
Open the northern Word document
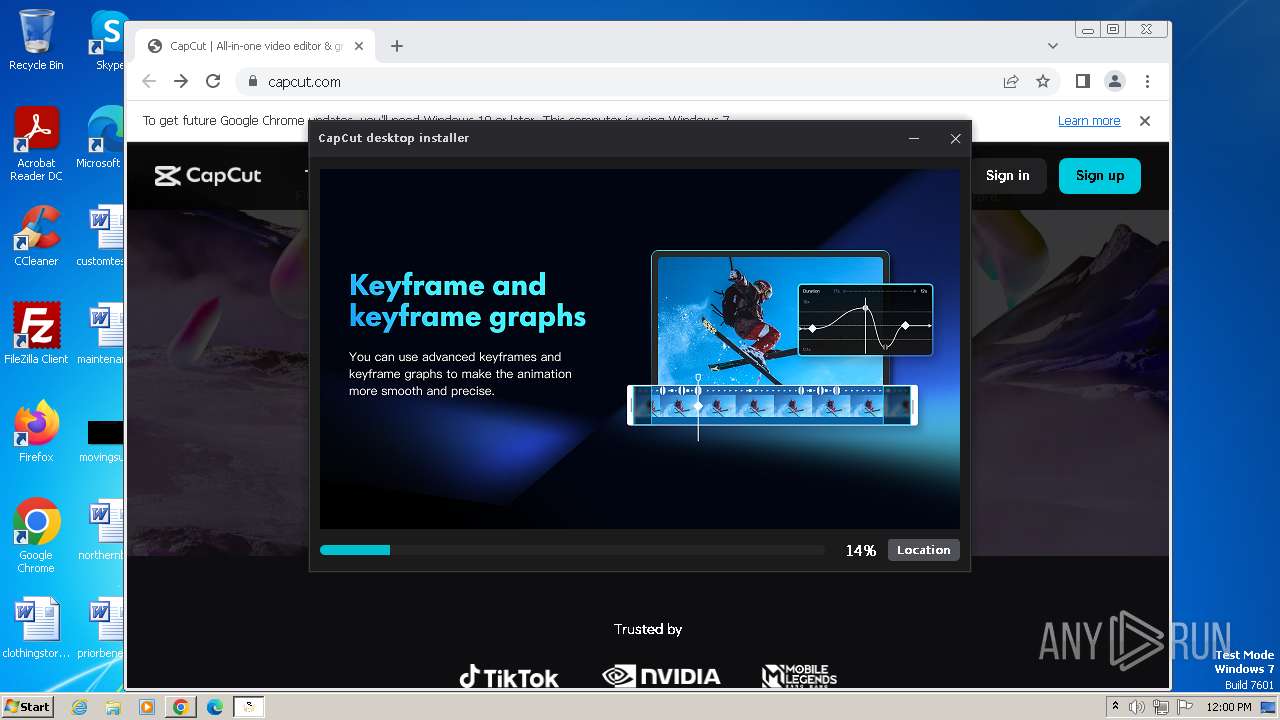[102, 529]
